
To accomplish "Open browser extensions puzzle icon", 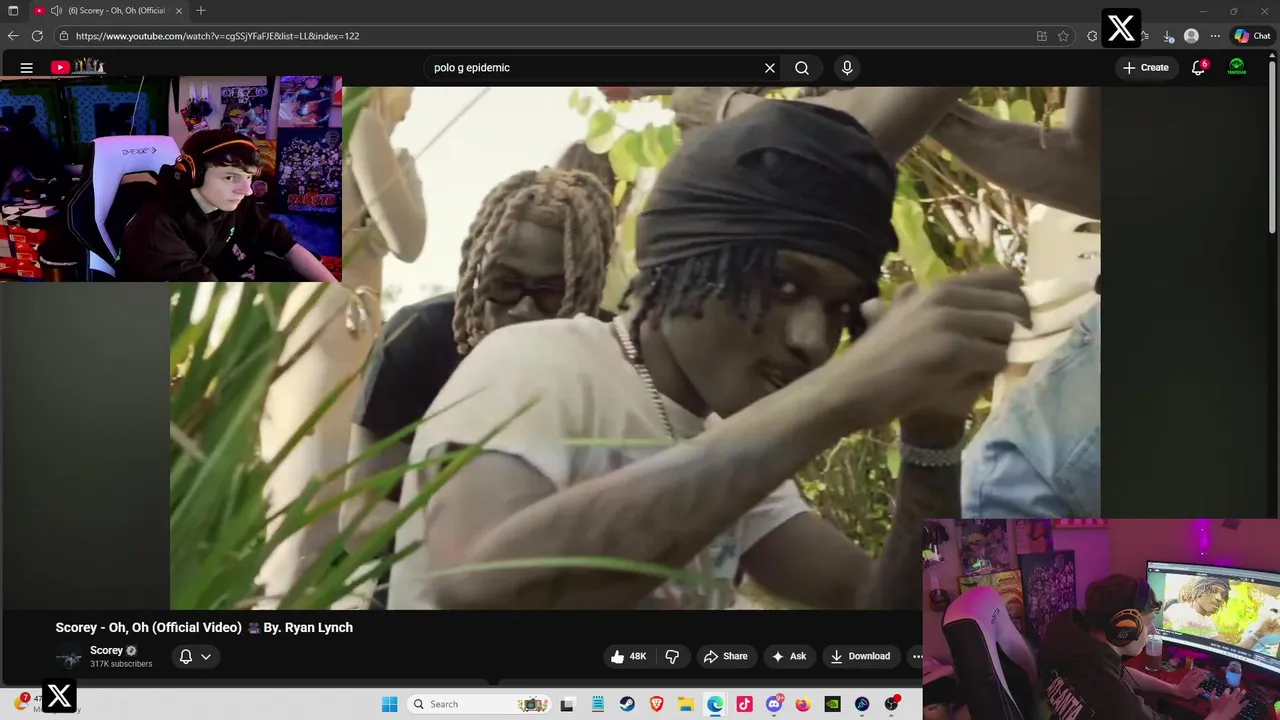I will pos(1092,36).
